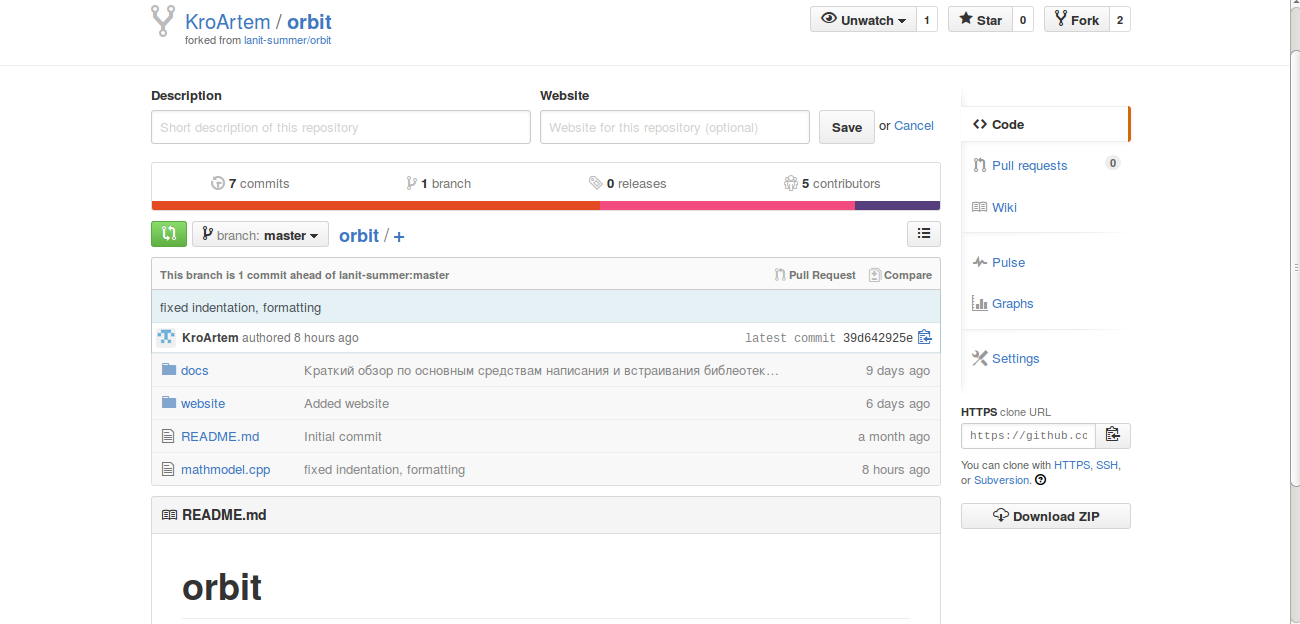
Task: Open Pull requests in sidebar
Action: pyautogui.click(x=1029, y=165)
